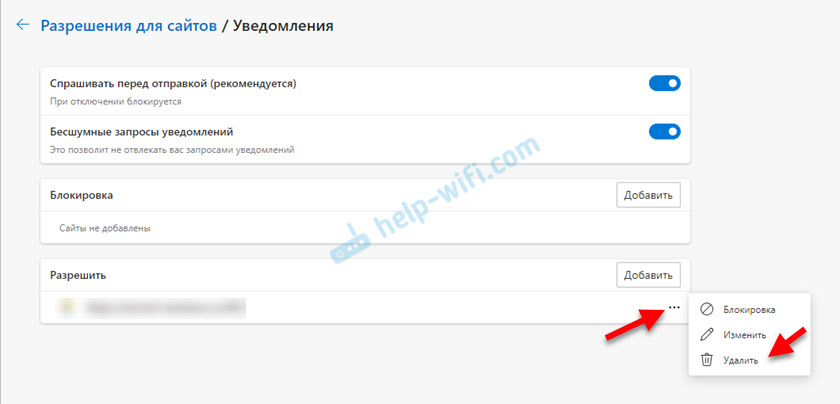Image resolution: width=840 pixels, height=404 pixels.
Task: Disable Бесшумные запросы уведомлений switch
Action: (x=664, y=131)
